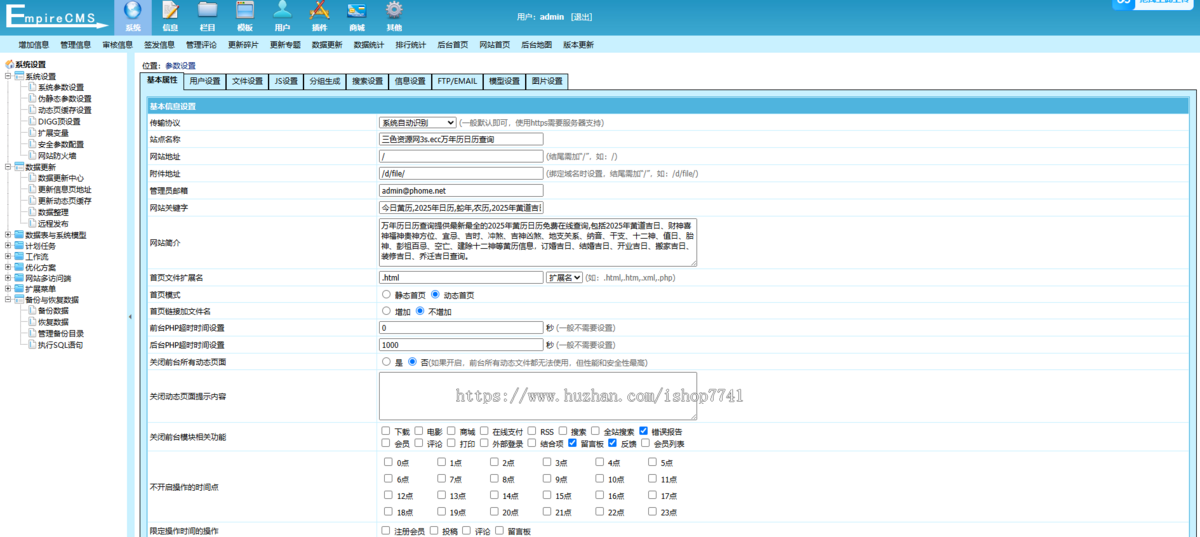Open 备份数据 tree item
1200x537 pixels.
click(53, 311)
